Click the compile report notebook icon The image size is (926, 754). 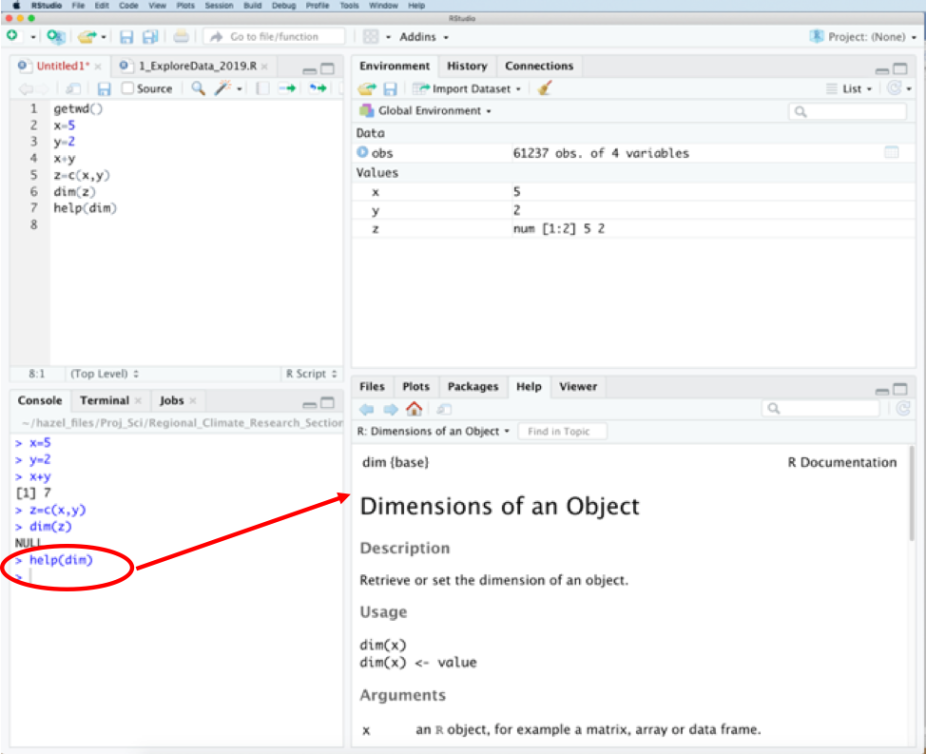point(263,89)
